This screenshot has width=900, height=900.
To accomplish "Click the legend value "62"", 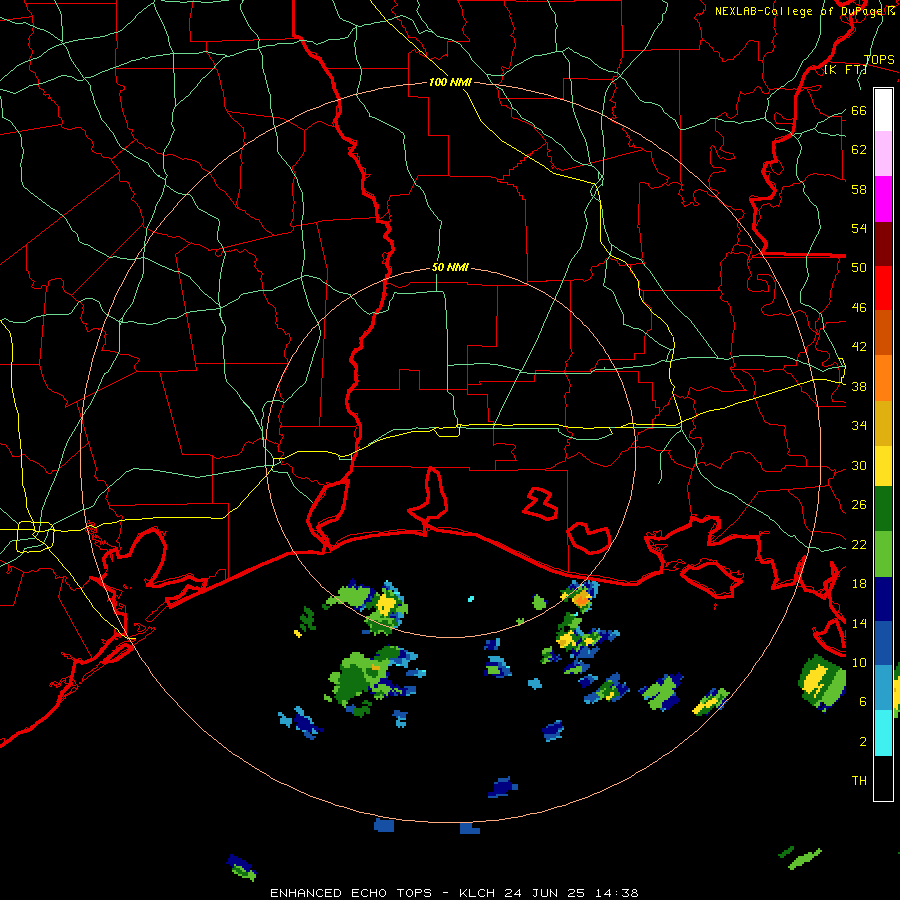I will pyautogui.click(x=859, y=150).
